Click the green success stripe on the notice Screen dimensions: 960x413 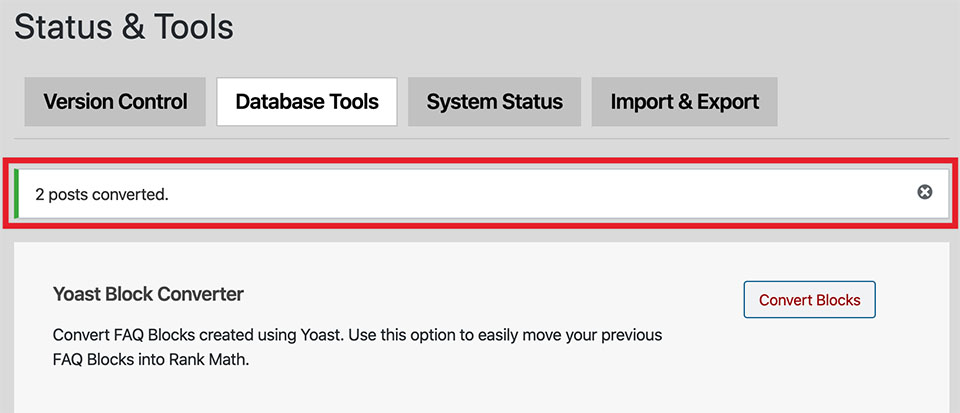coord(17,193)
